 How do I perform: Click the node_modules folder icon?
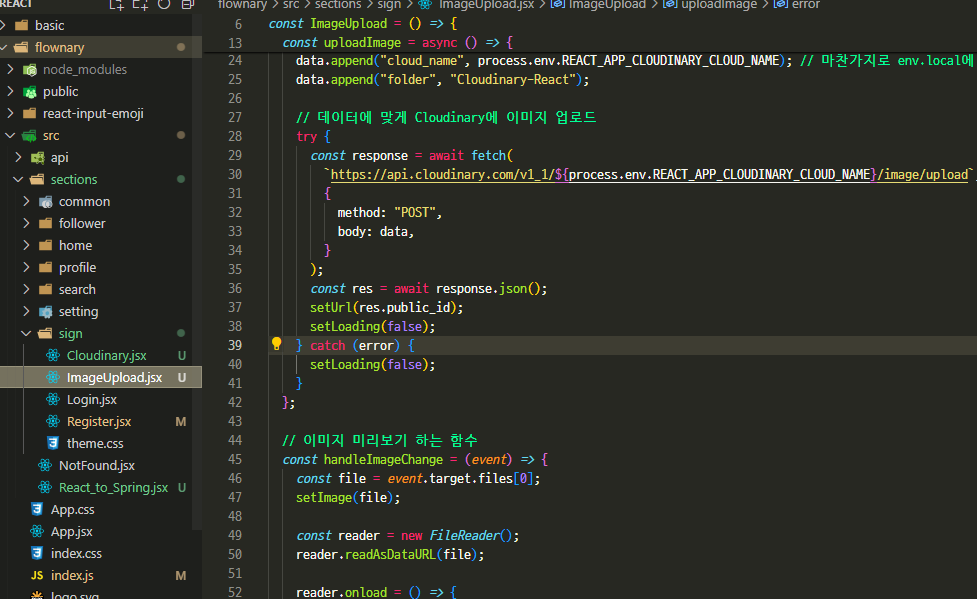point(29,69)
